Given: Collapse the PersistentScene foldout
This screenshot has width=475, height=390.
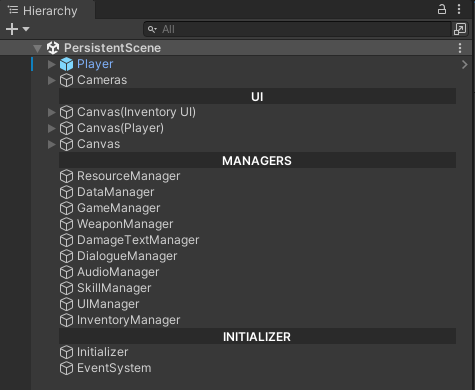Looking at the screenshot, I should [x=37, y=49].
